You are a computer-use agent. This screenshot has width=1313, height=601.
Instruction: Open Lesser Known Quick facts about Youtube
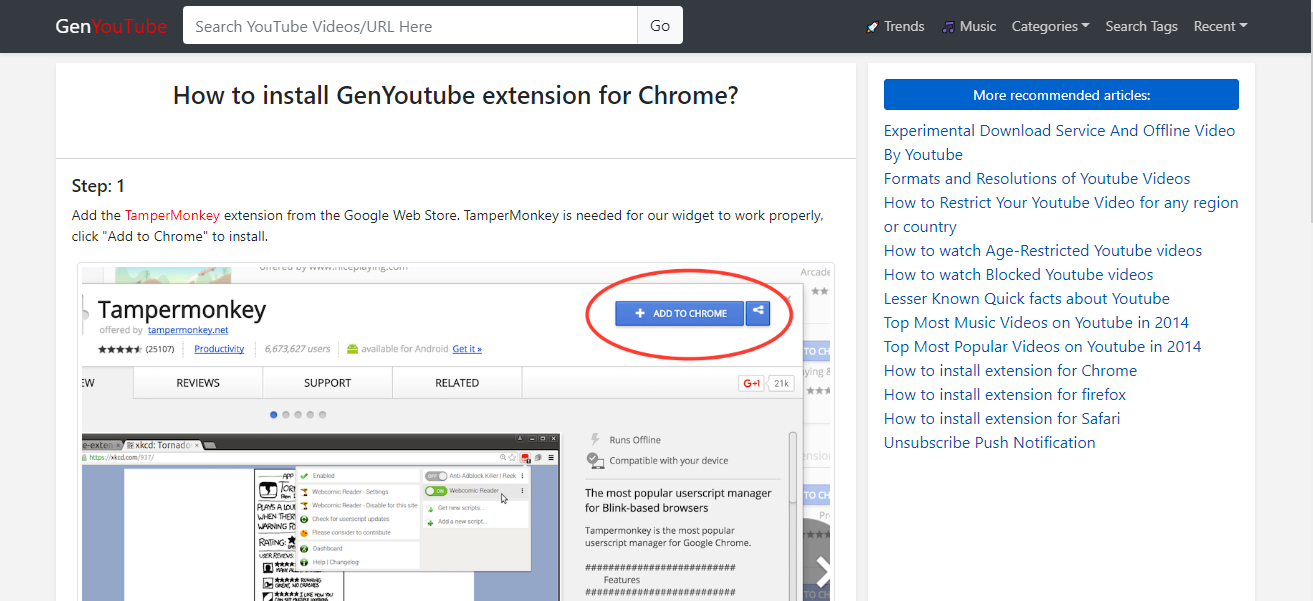point(1027,299)
